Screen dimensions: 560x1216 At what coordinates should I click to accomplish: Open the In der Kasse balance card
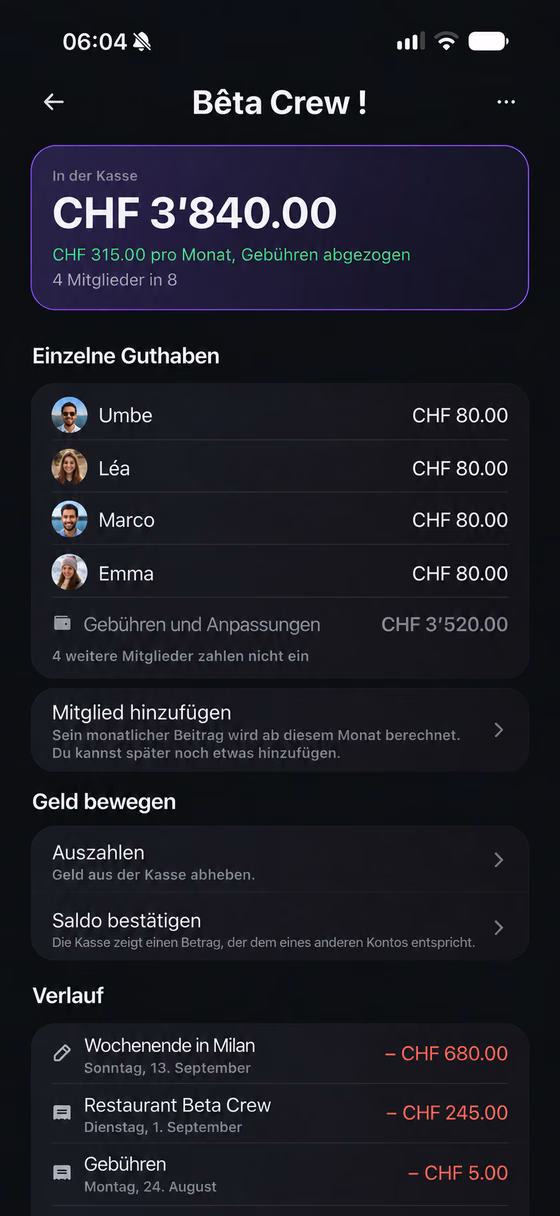pyautogui.click(x=280, y=228)
